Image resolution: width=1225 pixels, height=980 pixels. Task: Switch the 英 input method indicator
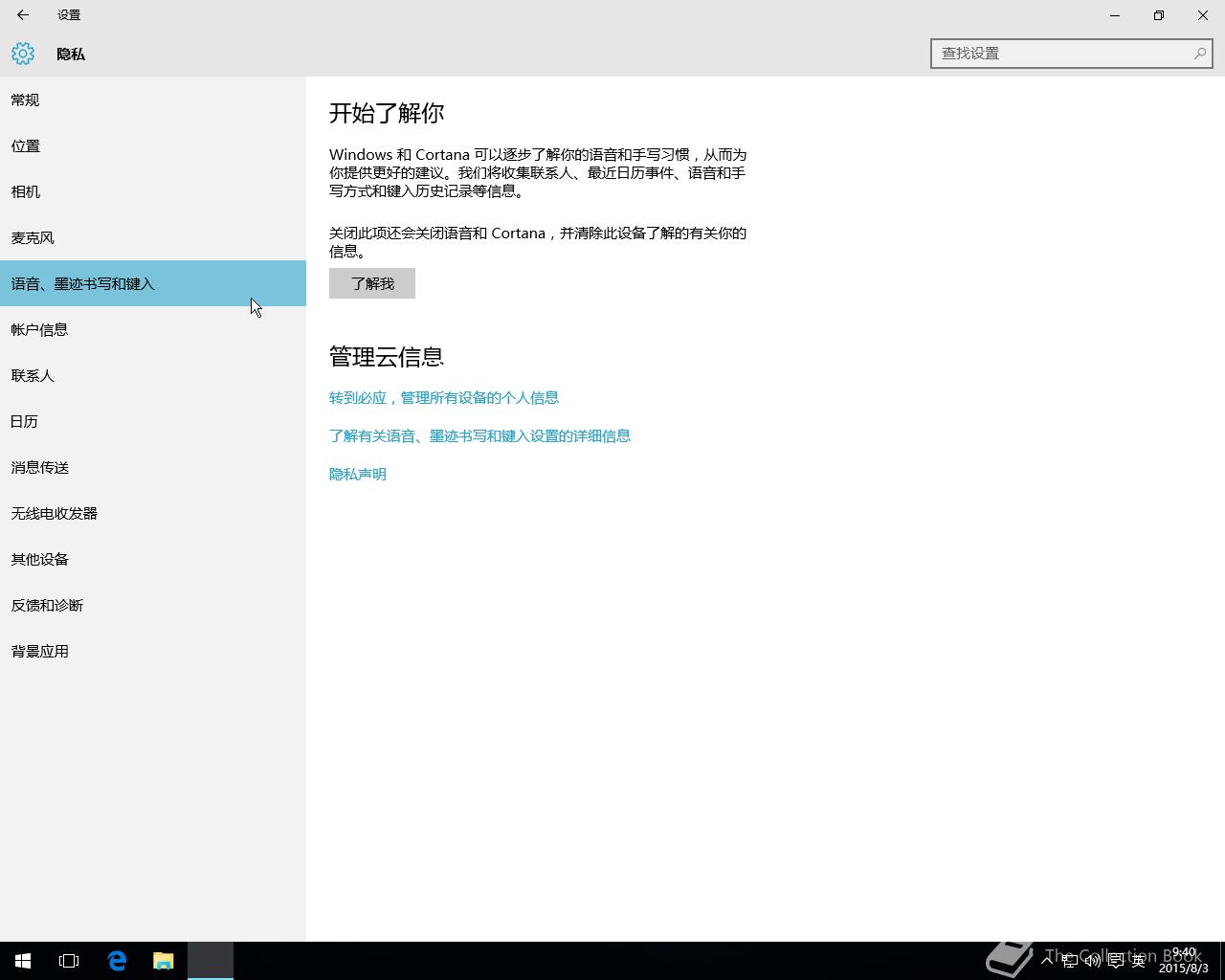1138,961
